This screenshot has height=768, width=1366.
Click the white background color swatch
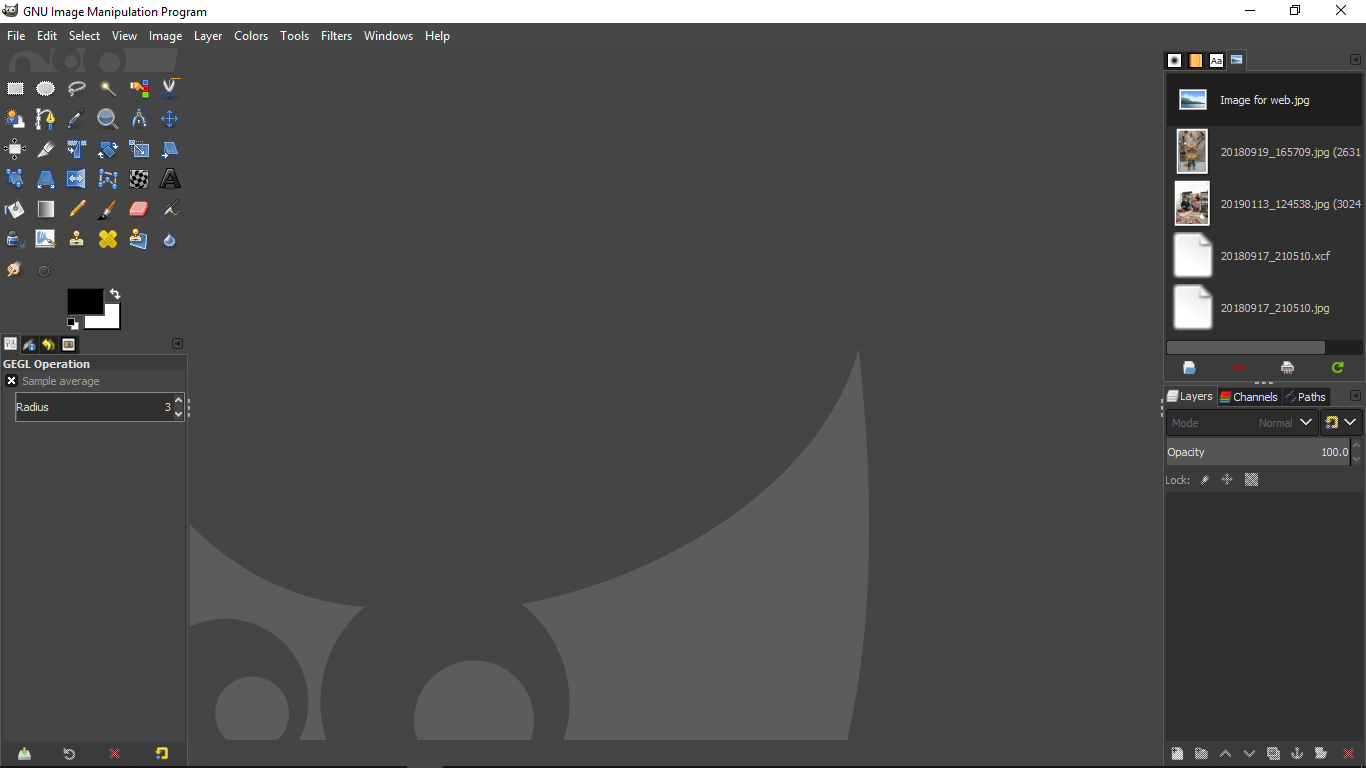pos(110,320)
